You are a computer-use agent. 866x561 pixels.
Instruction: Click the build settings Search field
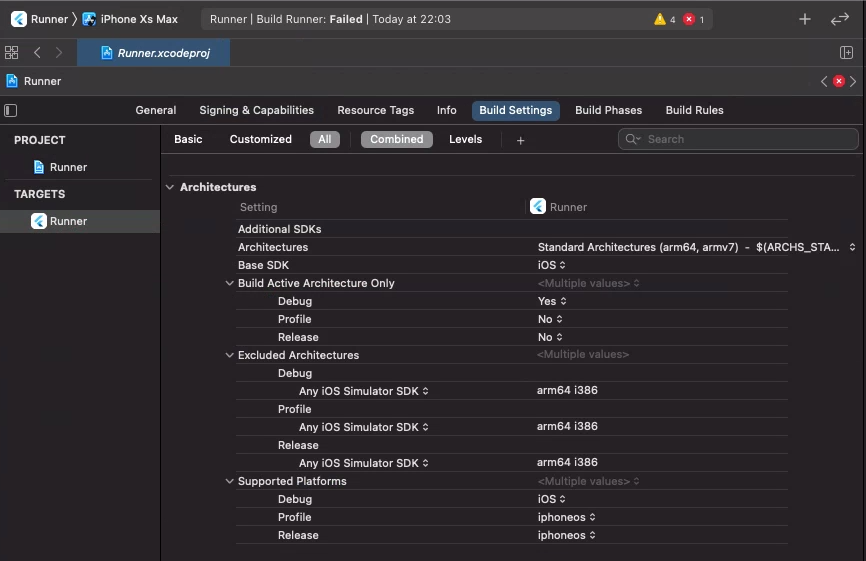point(738,139)
